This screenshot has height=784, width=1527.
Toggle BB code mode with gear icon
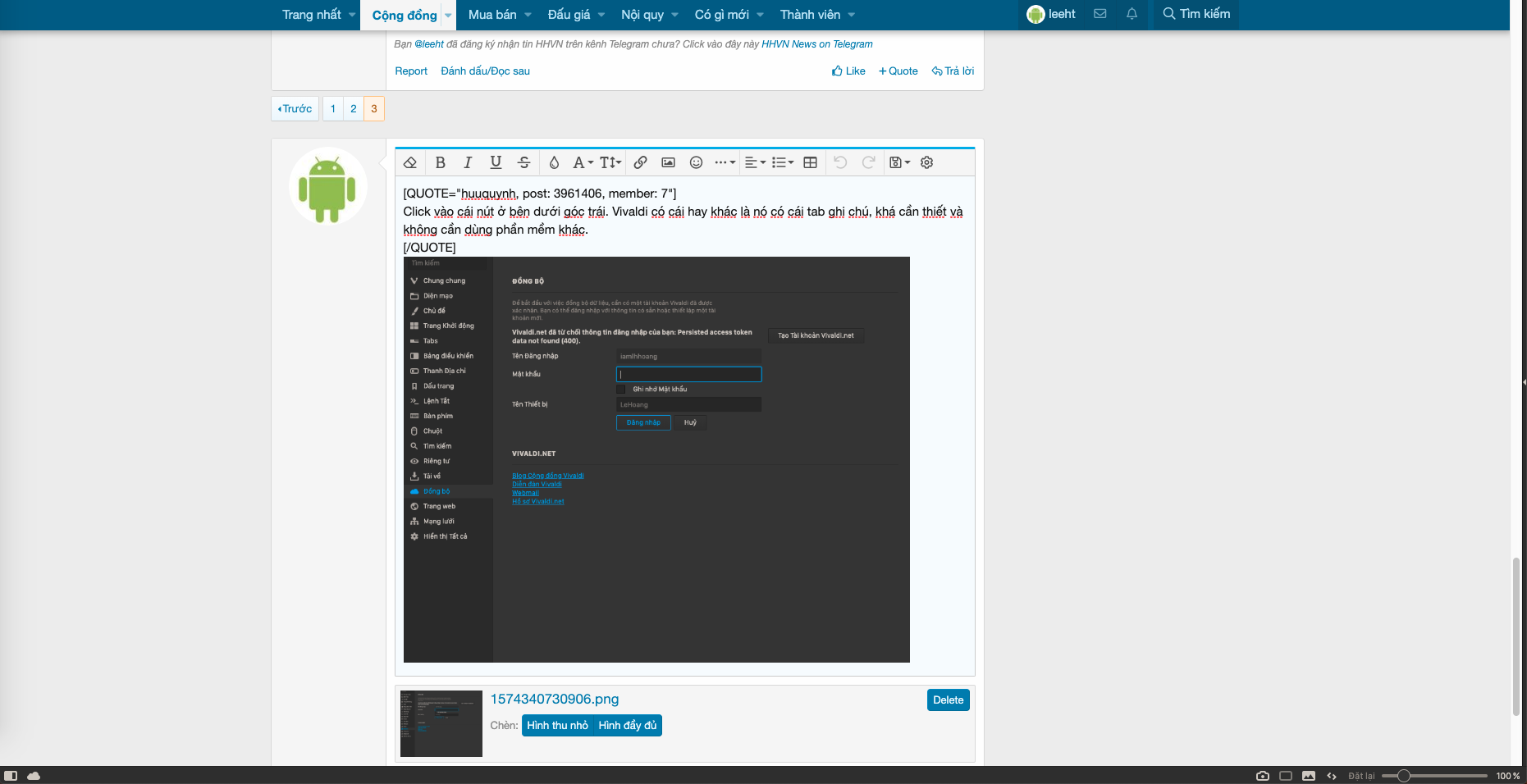tap(926, 162)
